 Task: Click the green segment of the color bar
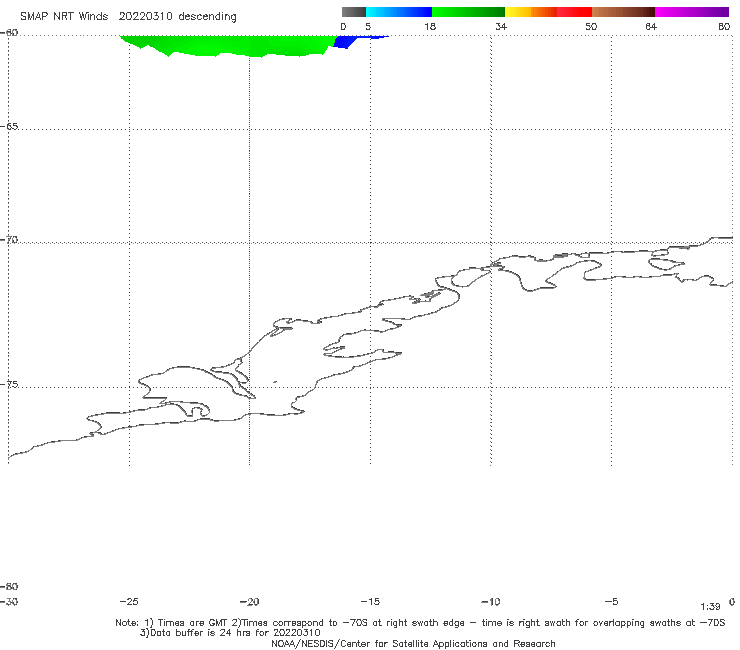coord(468,12)
